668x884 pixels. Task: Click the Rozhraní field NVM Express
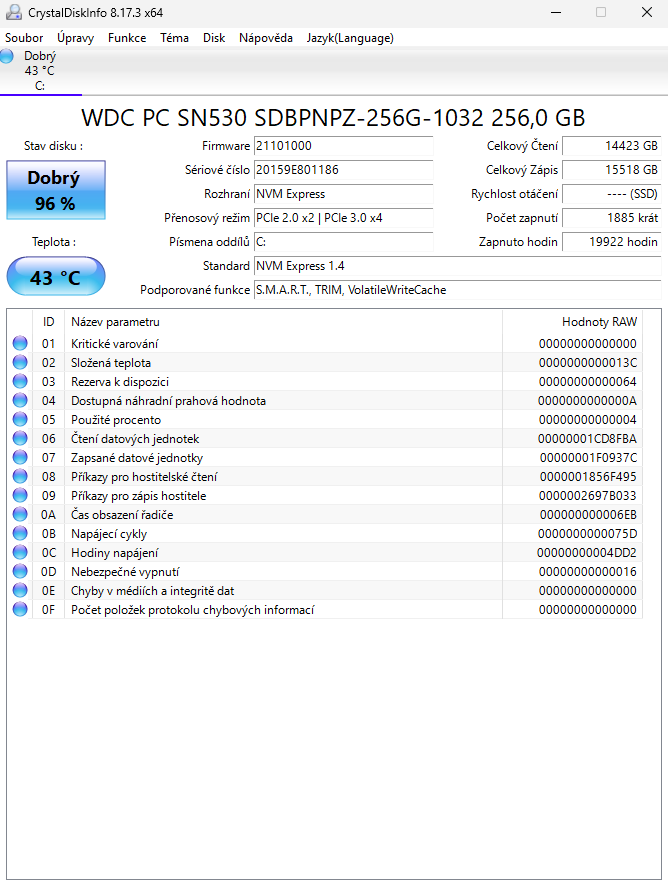(x=343, y=194)
